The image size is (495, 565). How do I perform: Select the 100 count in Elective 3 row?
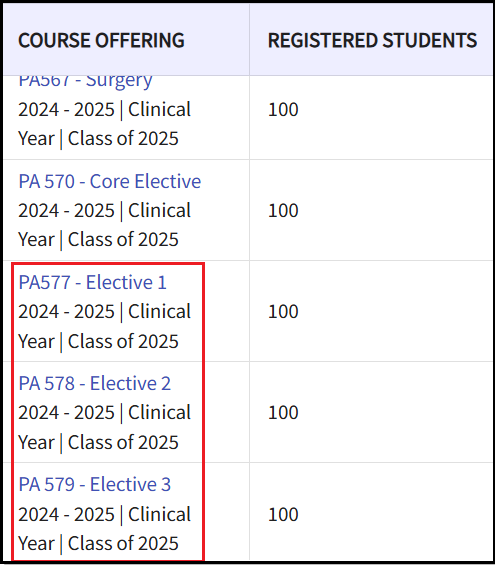(283, 514)
